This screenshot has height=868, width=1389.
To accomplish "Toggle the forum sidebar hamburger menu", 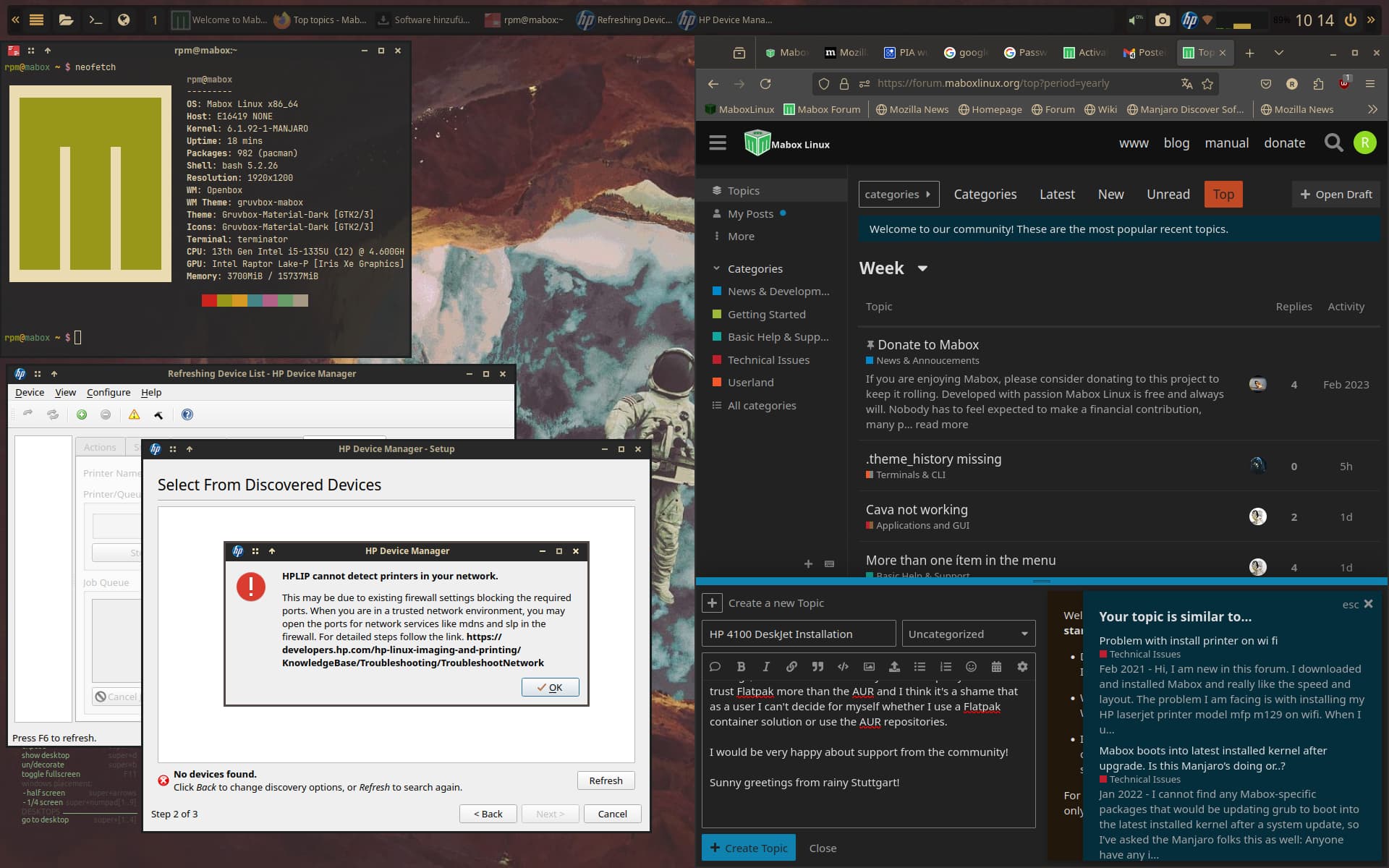I will (717, 142).
